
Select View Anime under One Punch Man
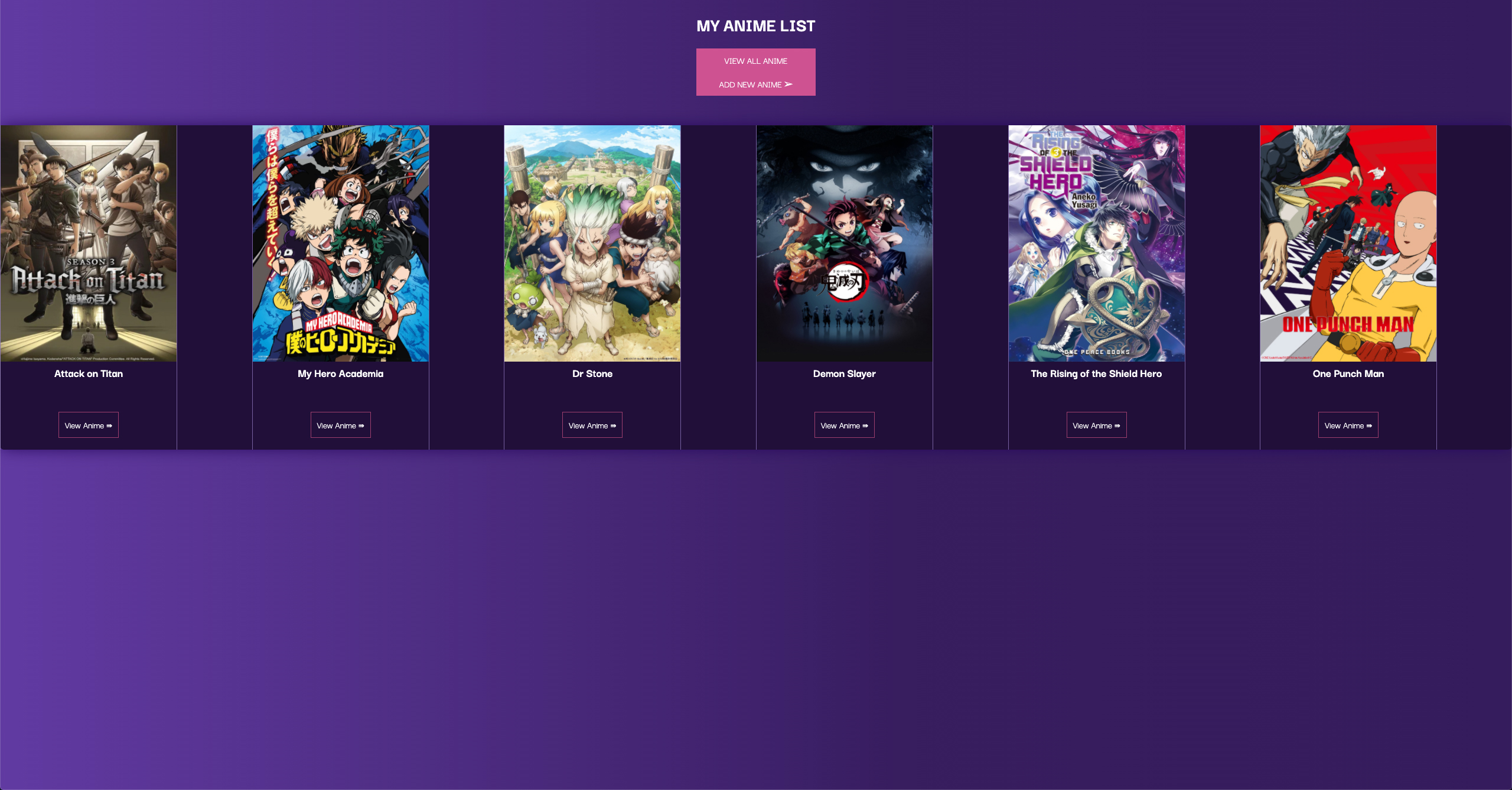pyautogui.click(x=1348, y=425)
